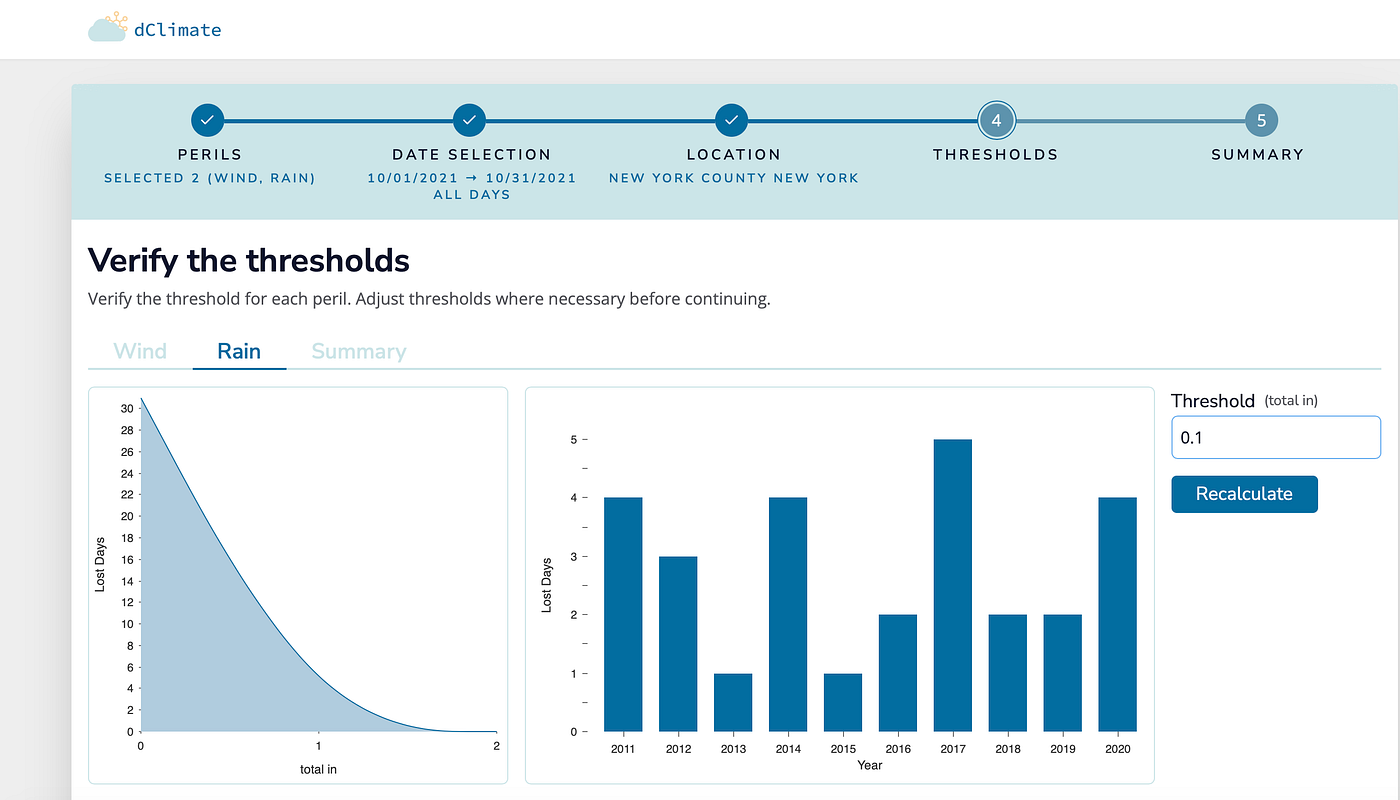Open the Summary tab below heading
1400x800 pixels.
(359, 351)
